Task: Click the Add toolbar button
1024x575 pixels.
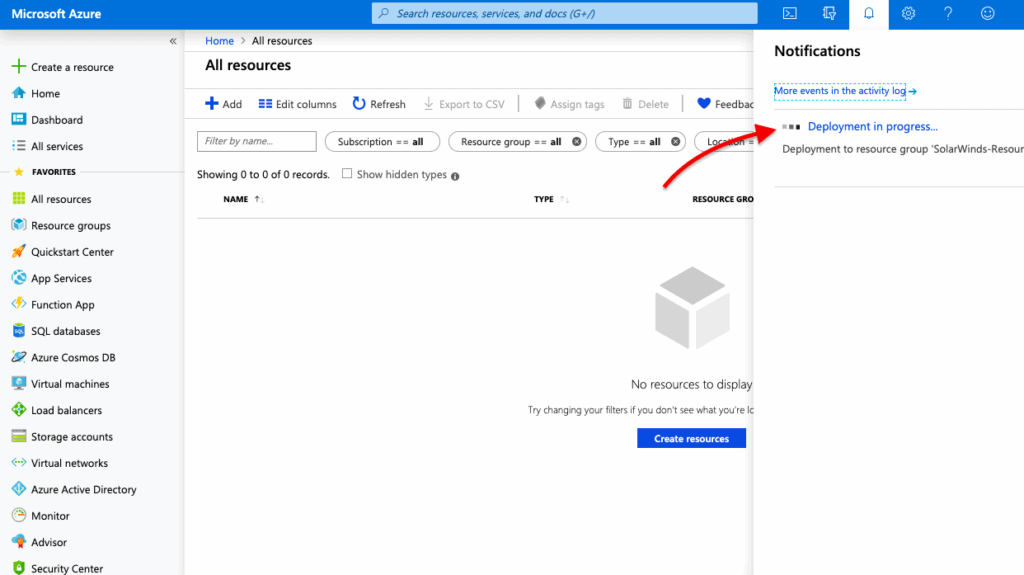Action: (x=223, y=104)
